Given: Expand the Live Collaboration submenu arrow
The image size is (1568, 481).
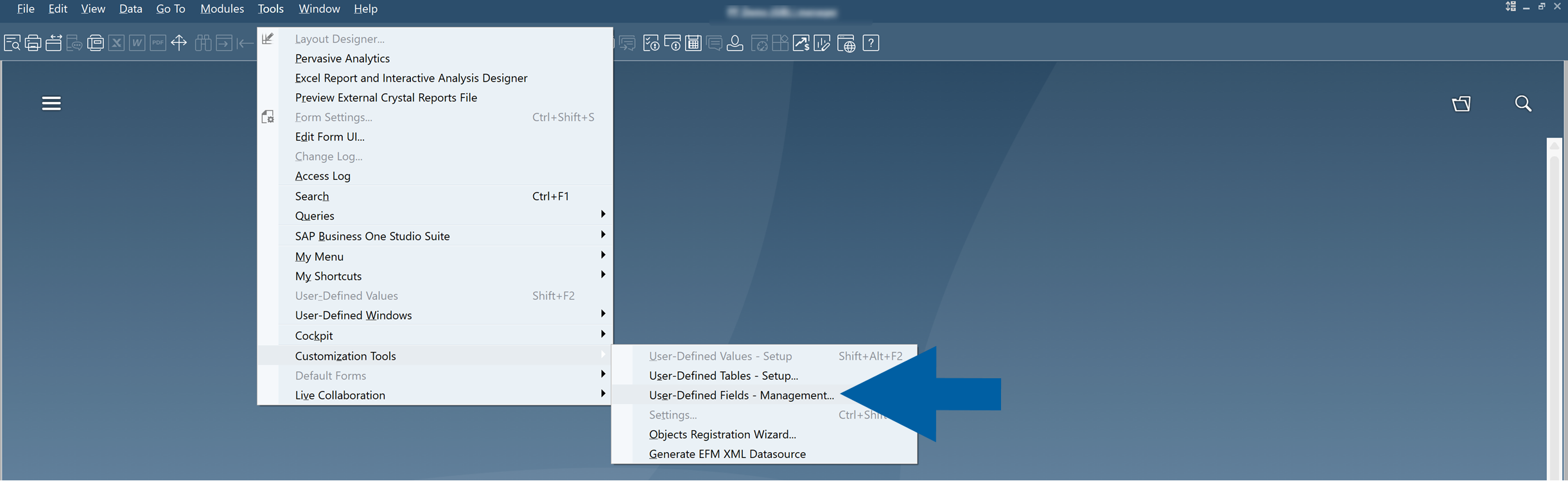Looking at the screenshot, I should [603, 394].
